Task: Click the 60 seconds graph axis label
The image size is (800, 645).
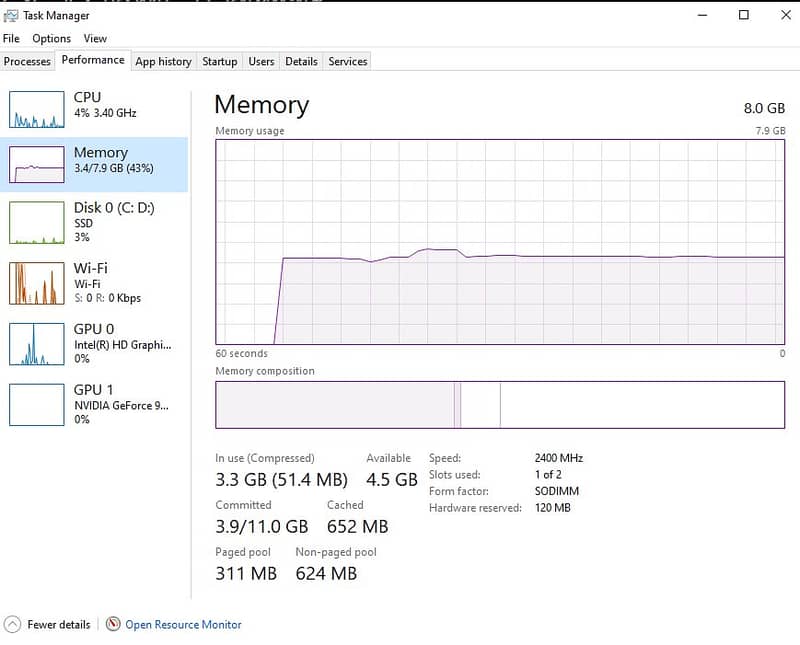Action: click(241, 354)
